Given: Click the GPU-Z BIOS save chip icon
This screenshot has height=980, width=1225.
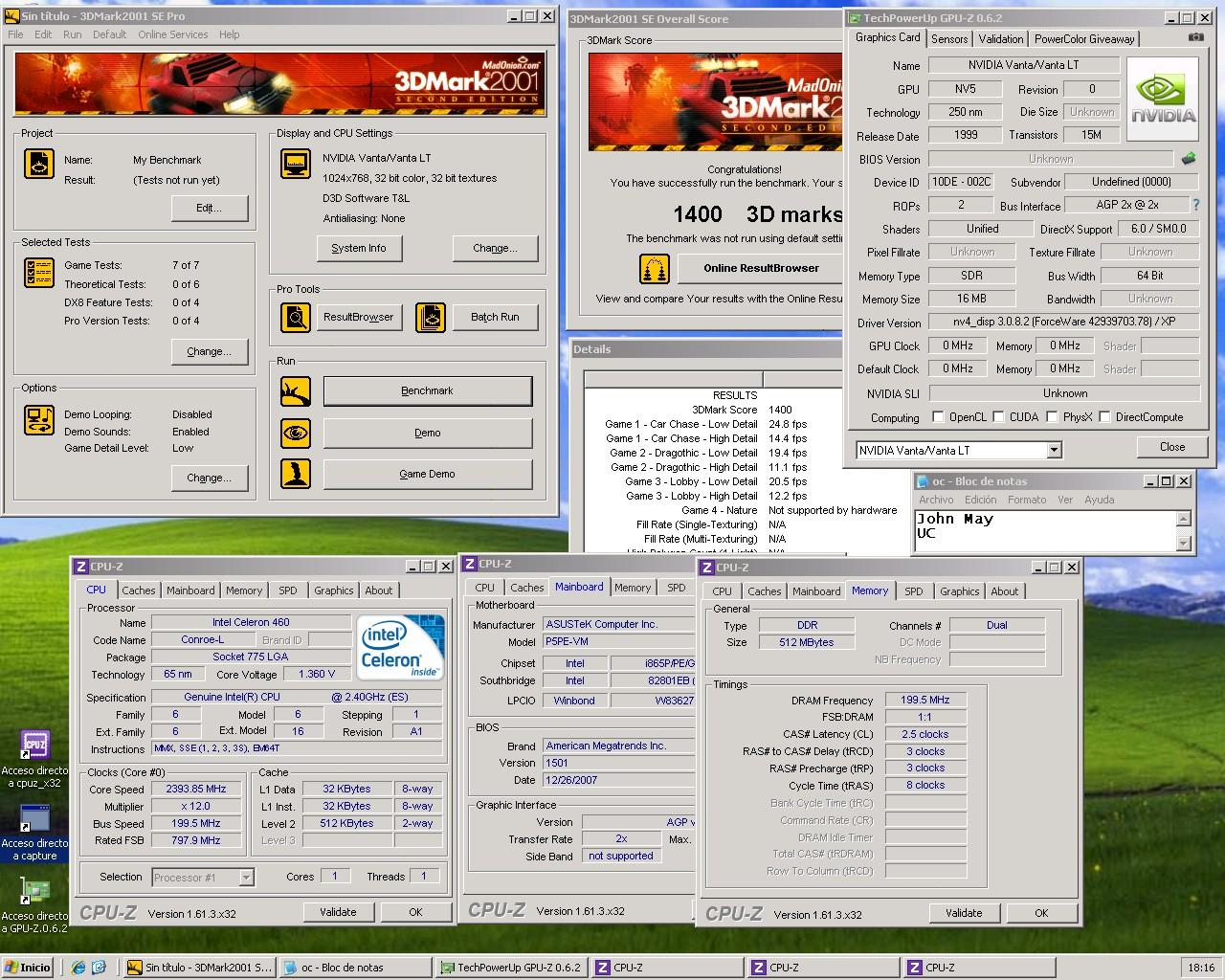Looking at the screenshot, I should coord(1189,159).
